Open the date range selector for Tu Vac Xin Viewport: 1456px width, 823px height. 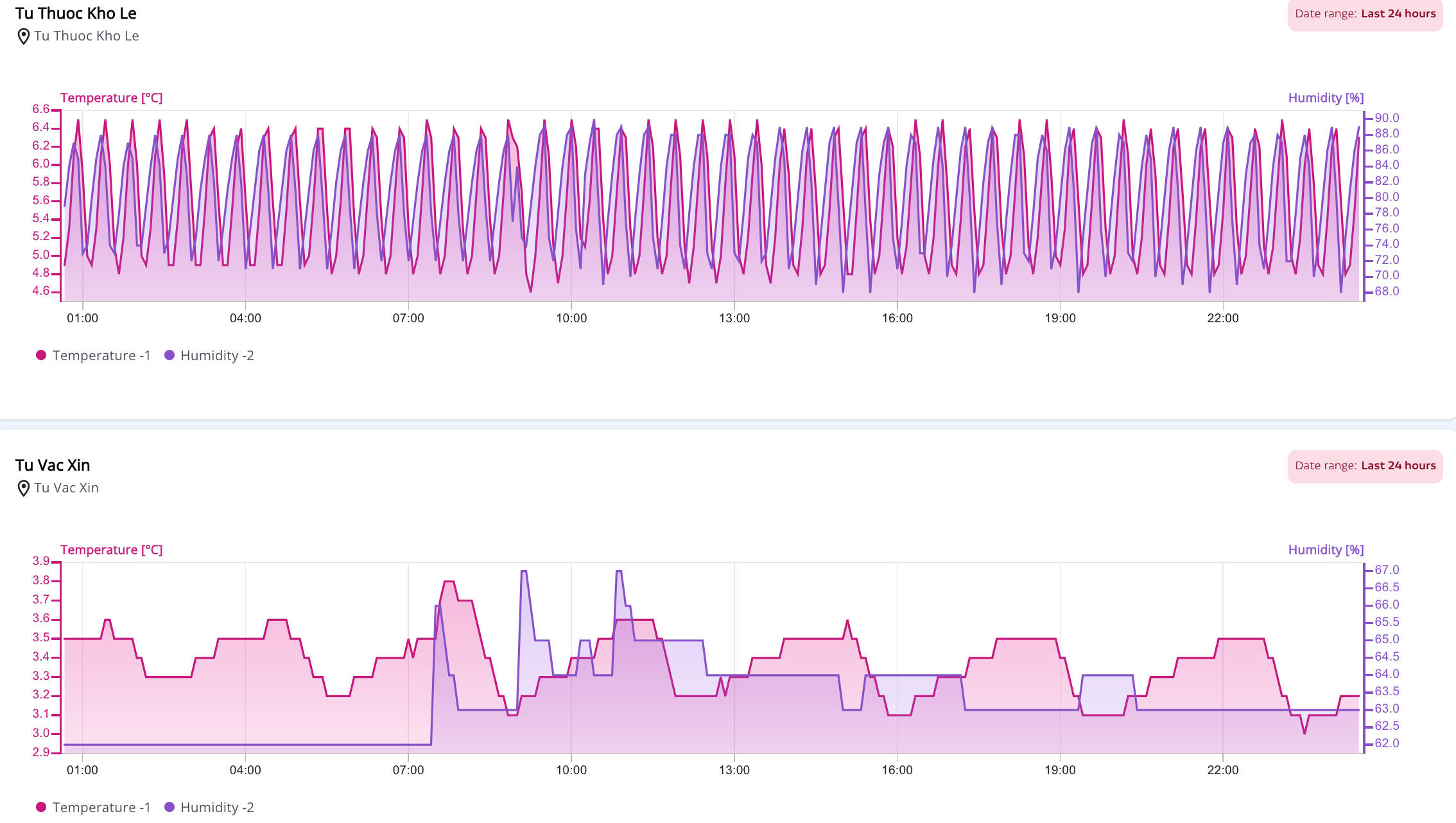(x=1365, y=466)
